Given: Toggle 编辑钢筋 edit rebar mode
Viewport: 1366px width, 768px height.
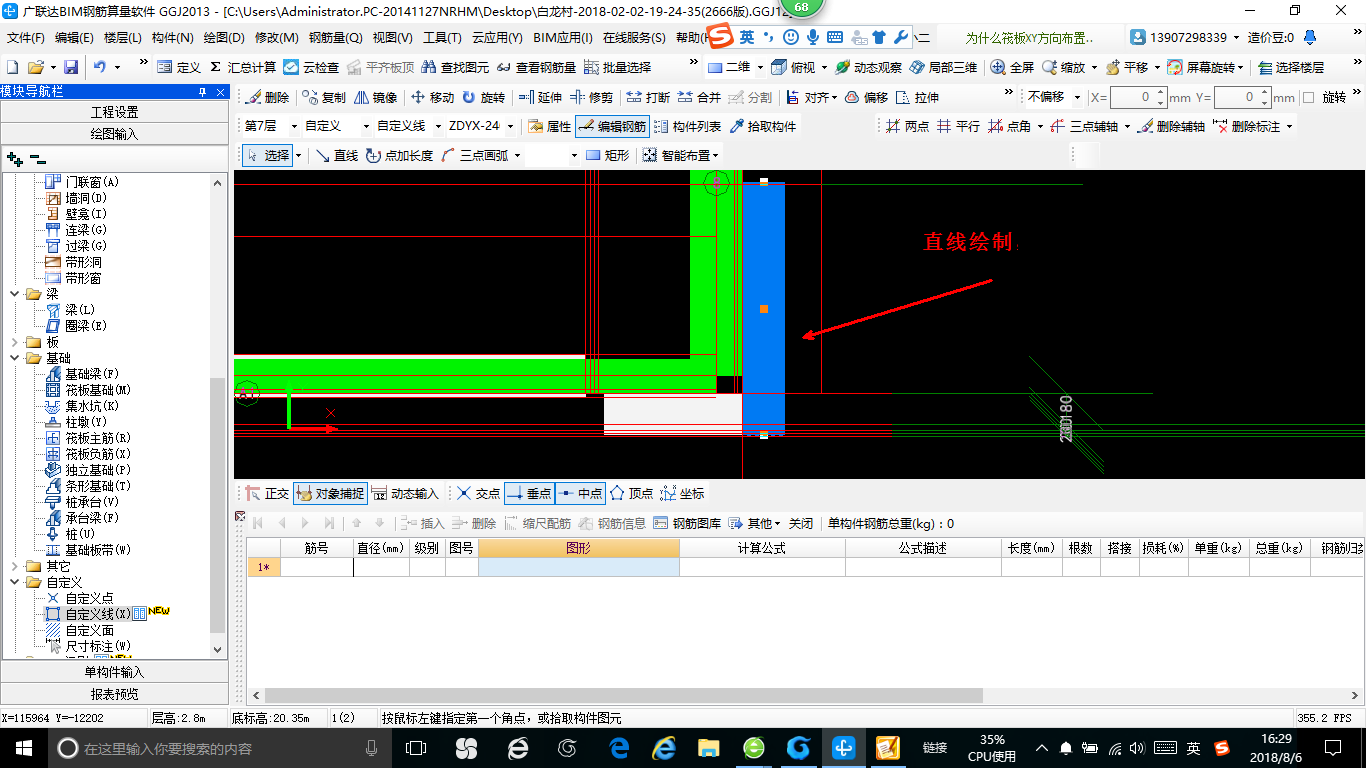Looking at the screenshot, I should coord(612,127).
